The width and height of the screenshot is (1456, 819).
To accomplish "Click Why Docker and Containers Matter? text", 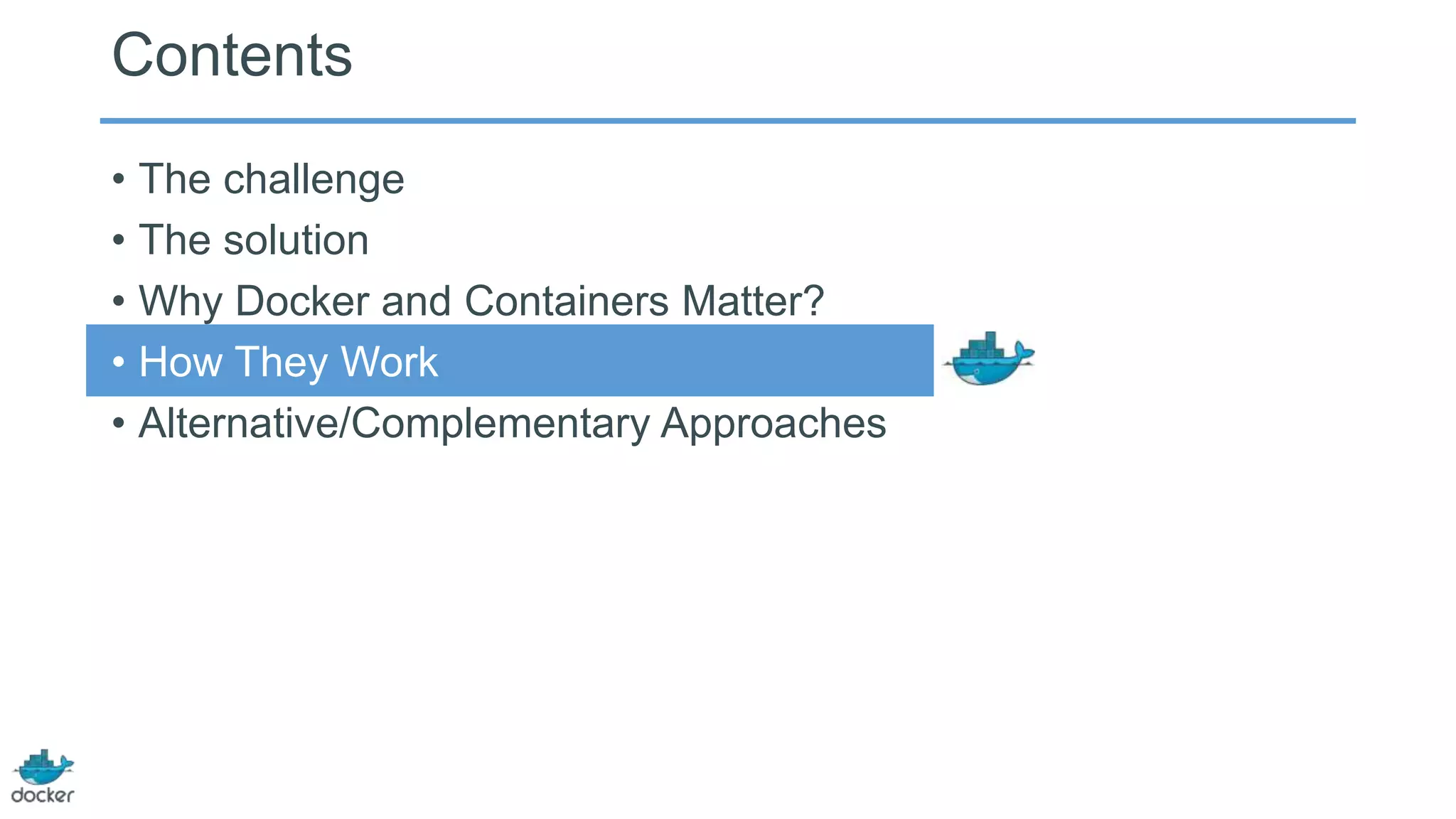I will tap(481, 301).
